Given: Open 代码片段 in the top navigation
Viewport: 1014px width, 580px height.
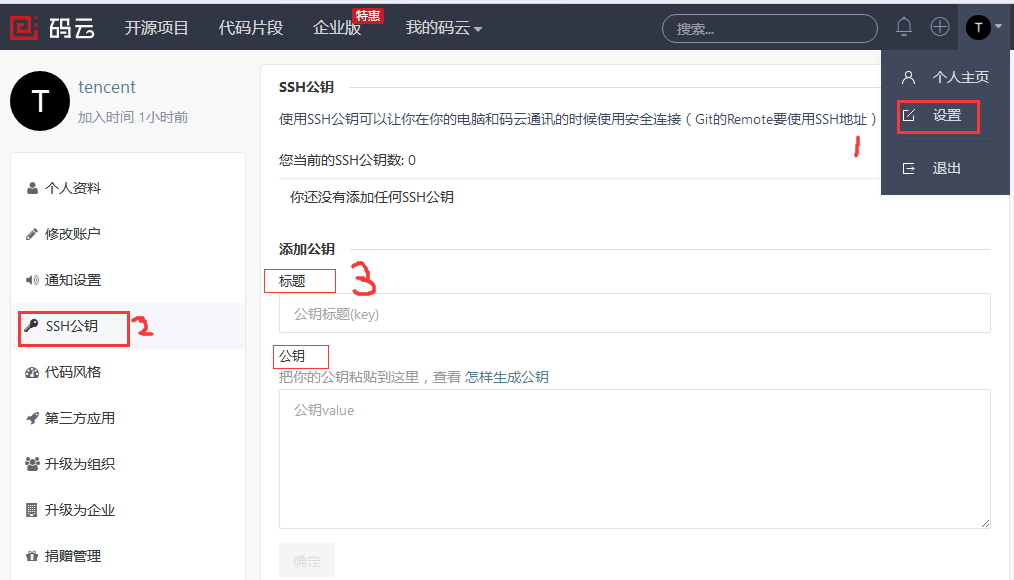Looking at the screenshot, I should pos(250,28).
